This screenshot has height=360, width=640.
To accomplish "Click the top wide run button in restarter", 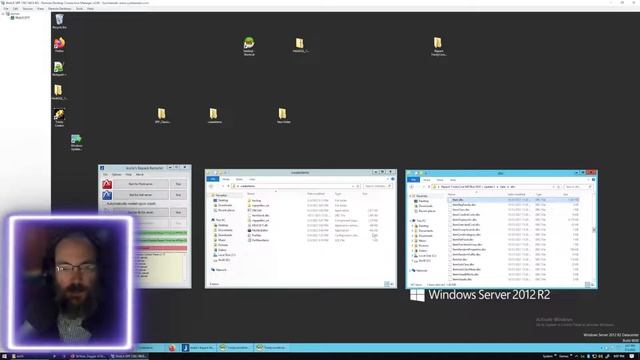I will 141,184.
